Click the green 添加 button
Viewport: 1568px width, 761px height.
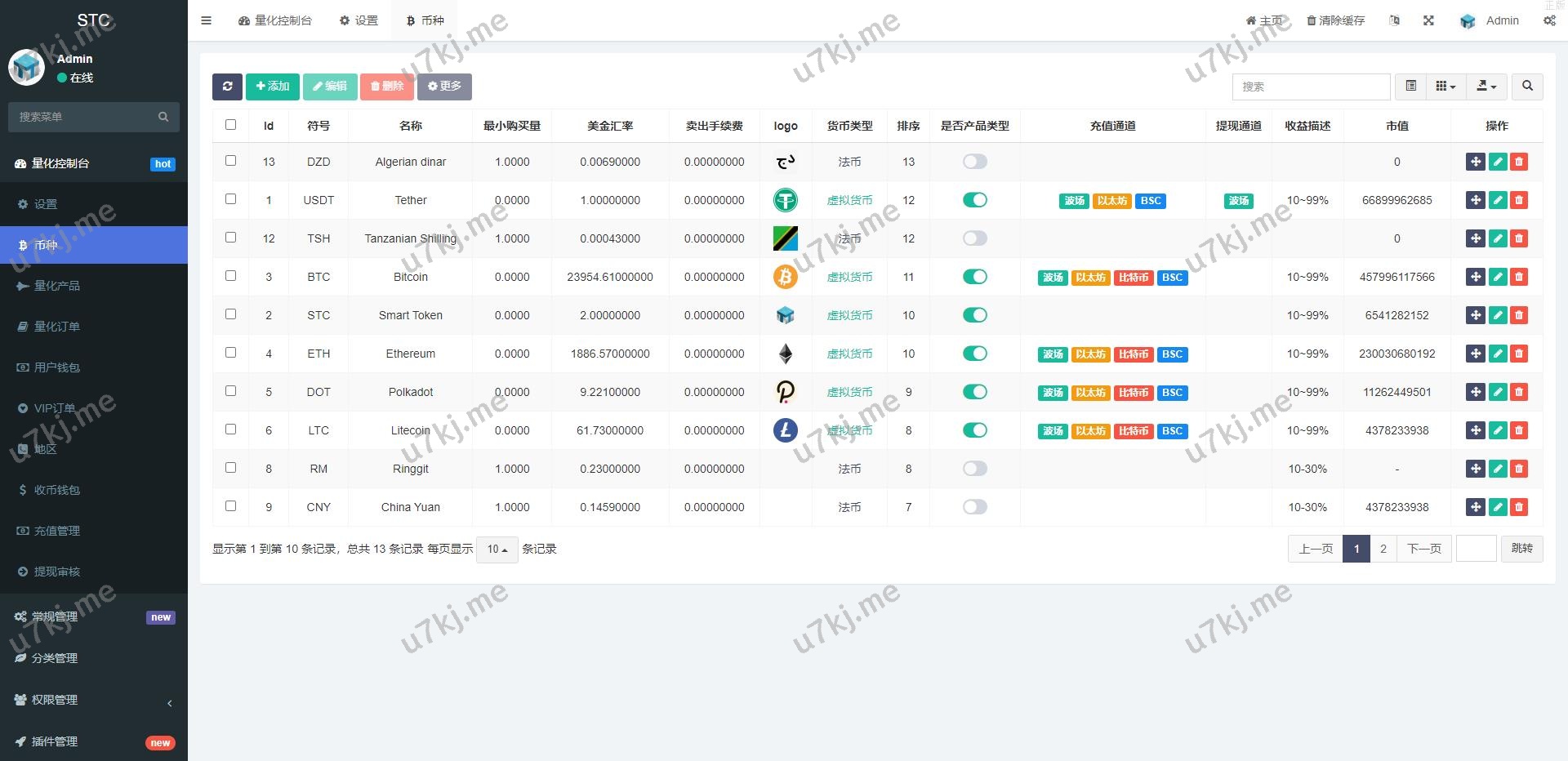(272, 87)
